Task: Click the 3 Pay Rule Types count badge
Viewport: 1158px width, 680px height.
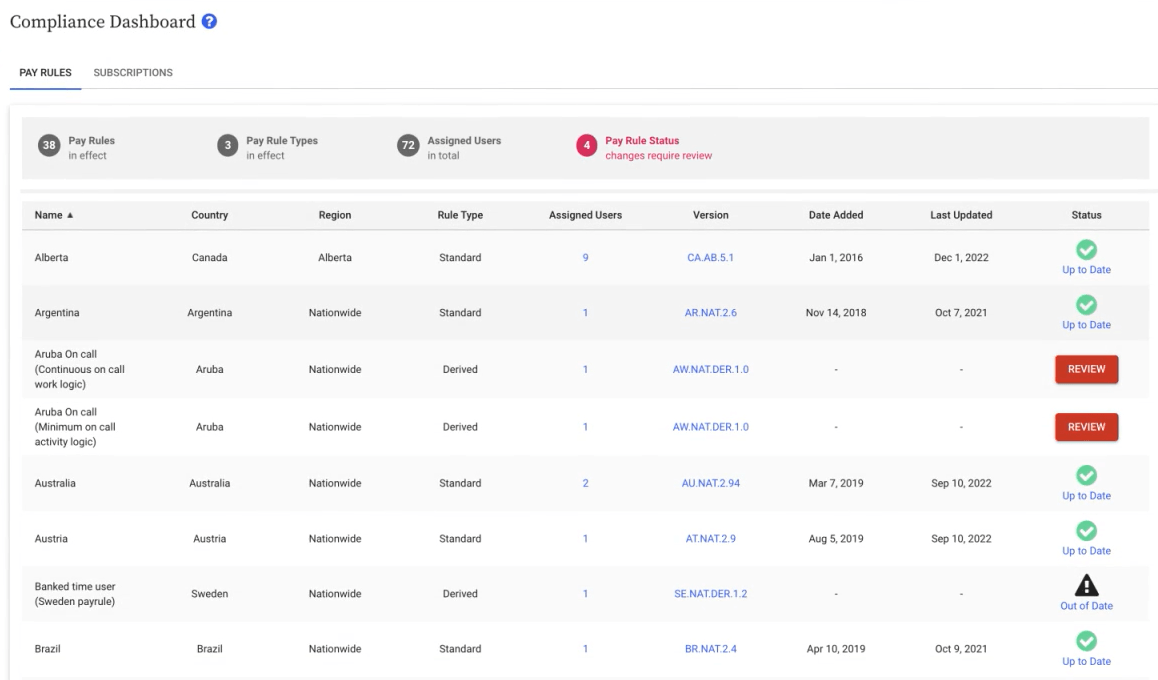Action: pos(227,145)
